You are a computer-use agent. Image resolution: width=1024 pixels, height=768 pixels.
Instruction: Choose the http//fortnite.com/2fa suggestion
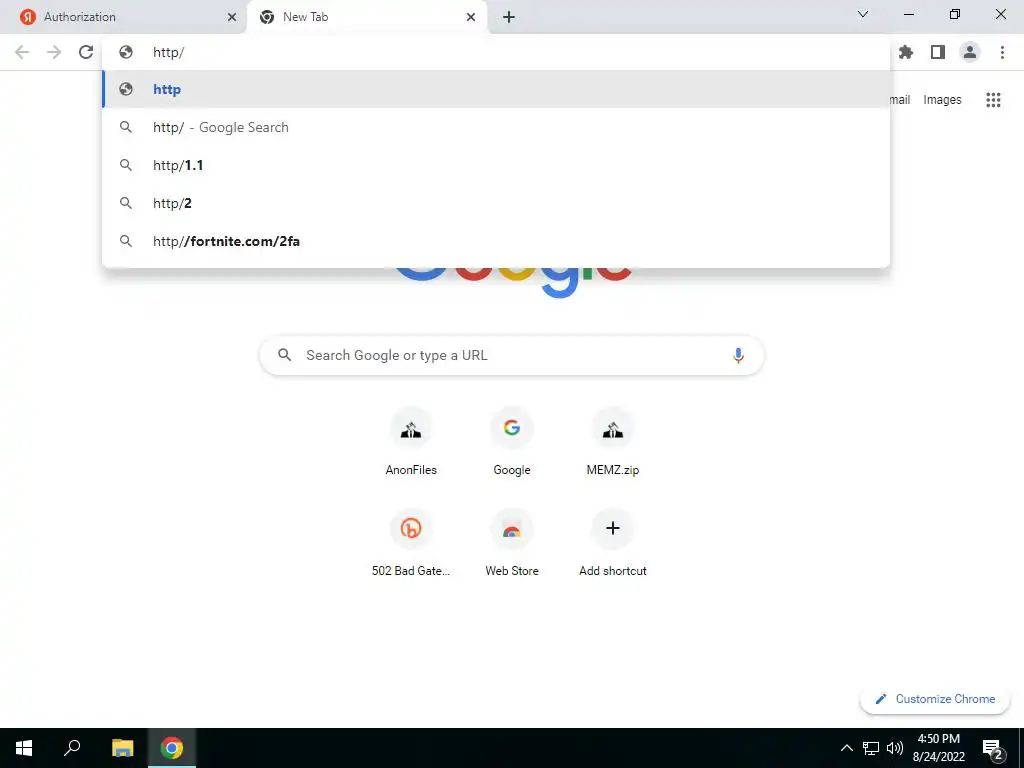(x=496, y=241)
